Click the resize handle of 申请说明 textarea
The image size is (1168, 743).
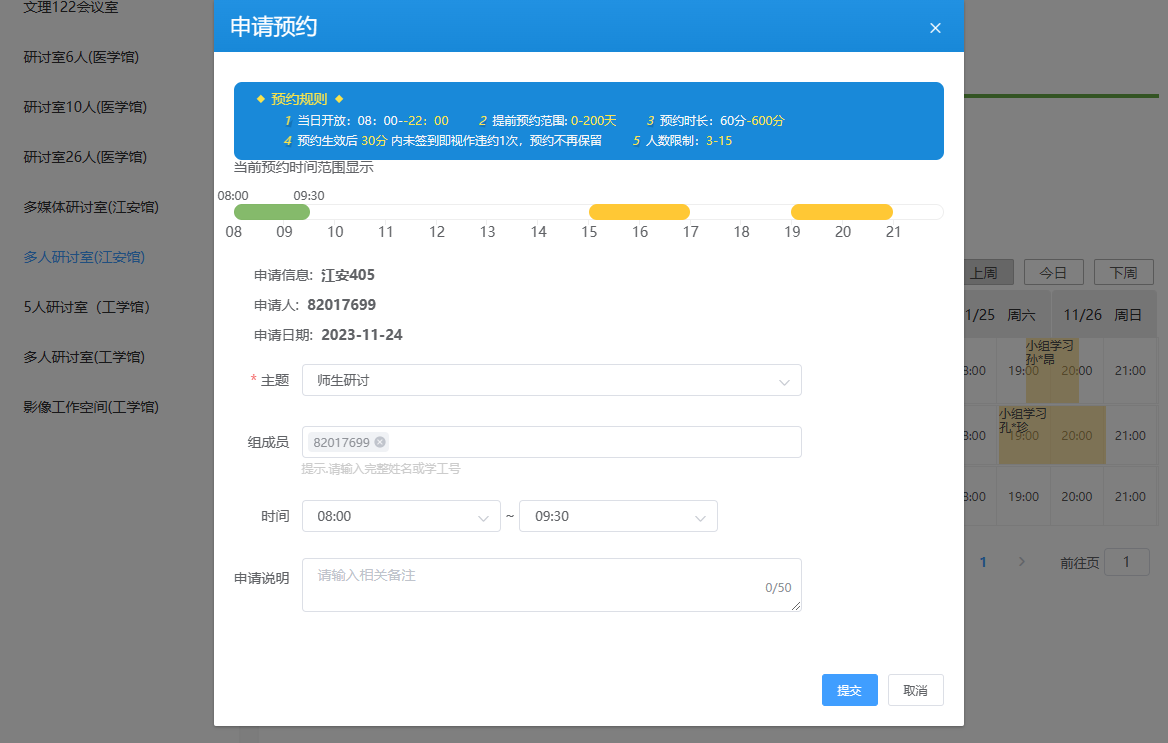pos(796,607)
